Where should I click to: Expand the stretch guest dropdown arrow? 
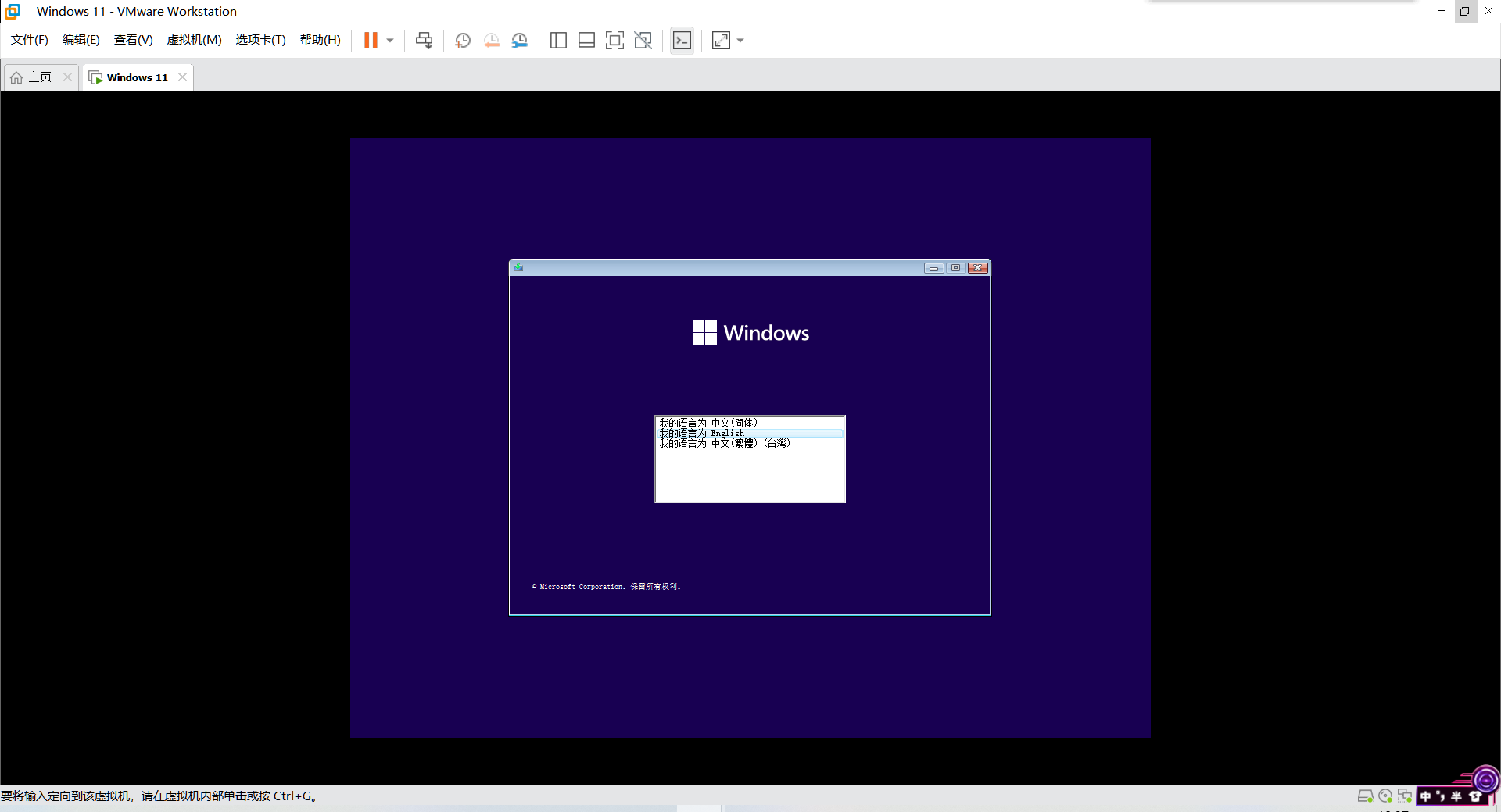click(740, 41)
